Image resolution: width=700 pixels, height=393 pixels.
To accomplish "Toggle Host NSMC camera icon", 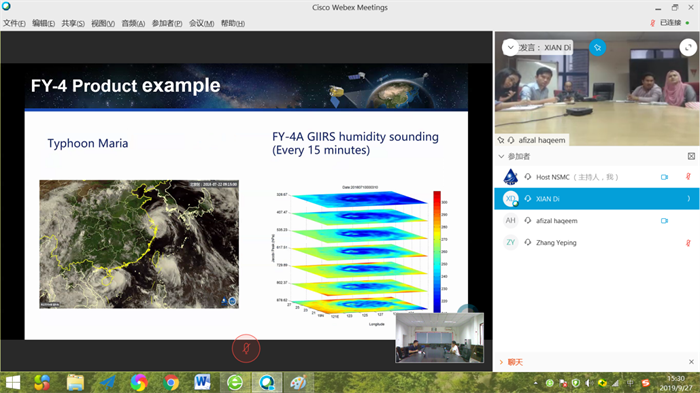I will coord(664,177).
